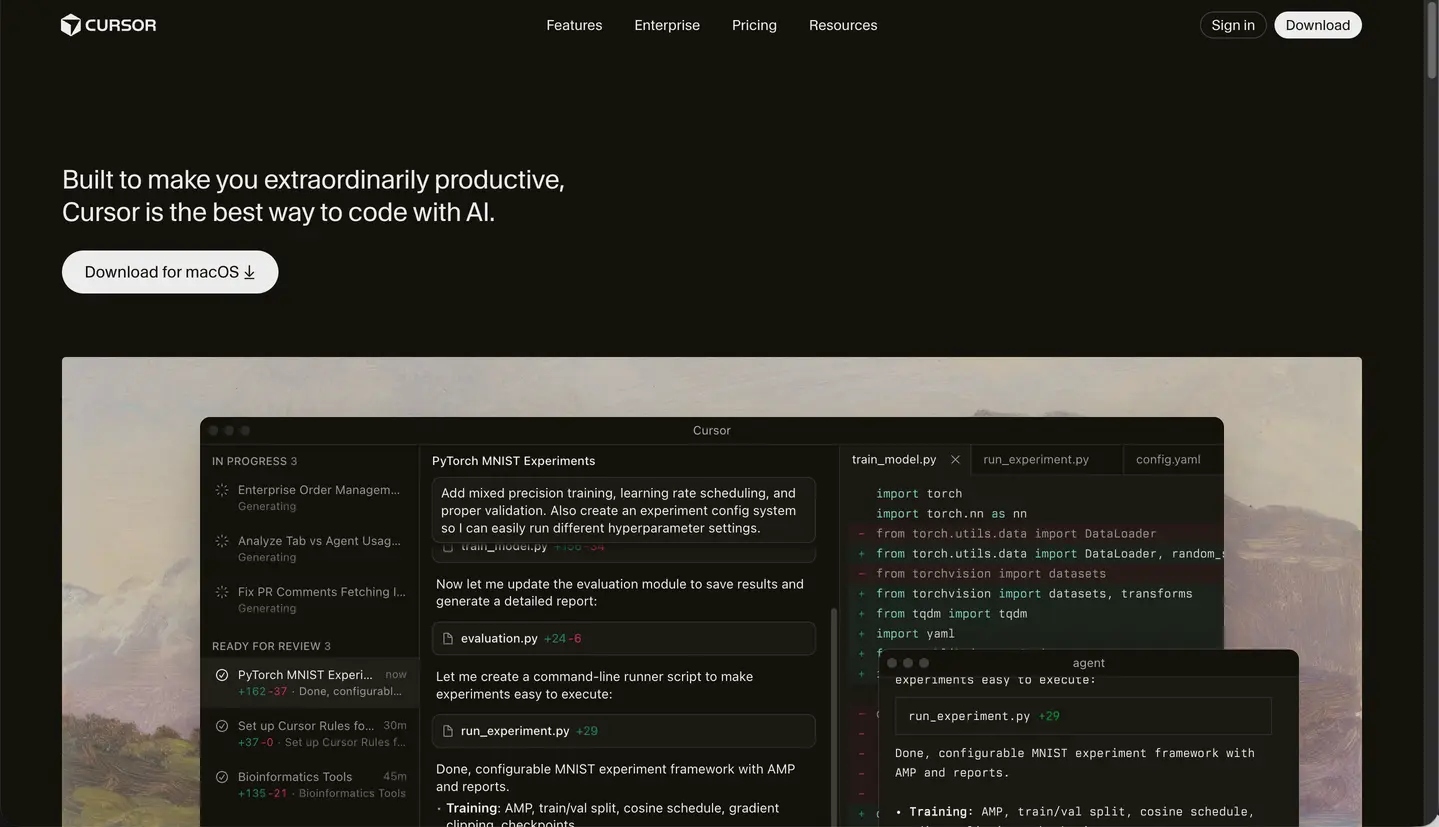Click the mixed precision training prompt box
This screenshot has width=1439, height=827.
[623, 510]
